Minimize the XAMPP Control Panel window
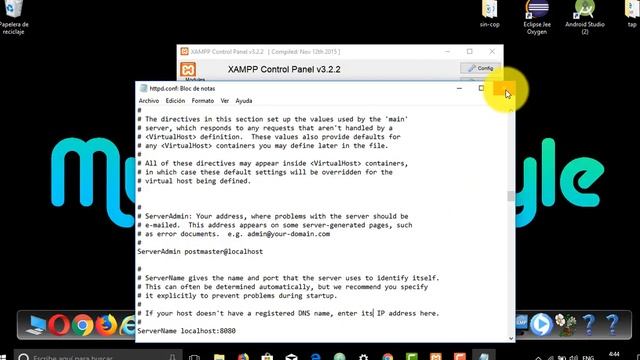 tap(447, 51)
